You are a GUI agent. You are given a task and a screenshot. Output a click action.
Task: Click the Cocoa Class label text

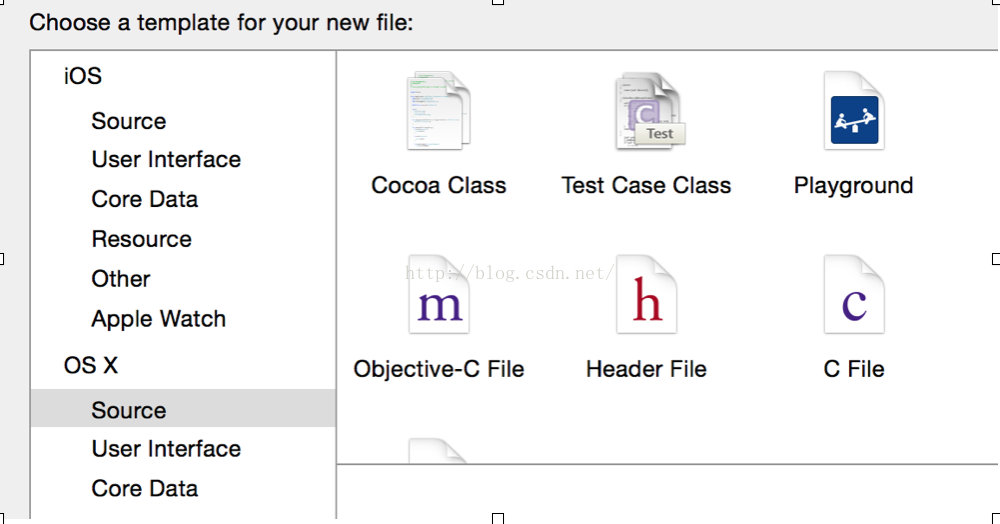(439, 186)
